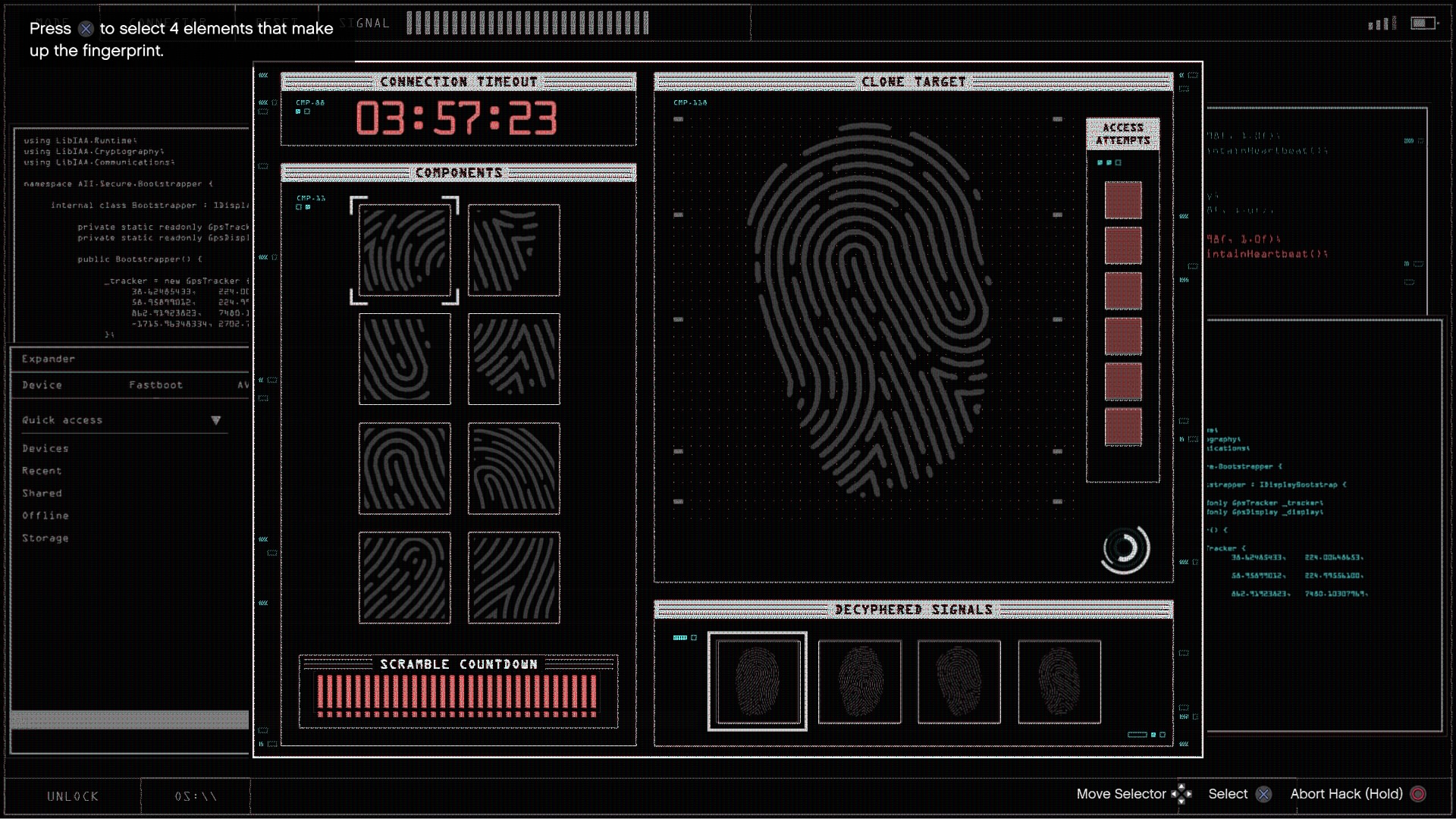Click the battery icon at top right
Image resolution: width=1456 pixels, height=819 pixels.
(x=1423, y=24)
